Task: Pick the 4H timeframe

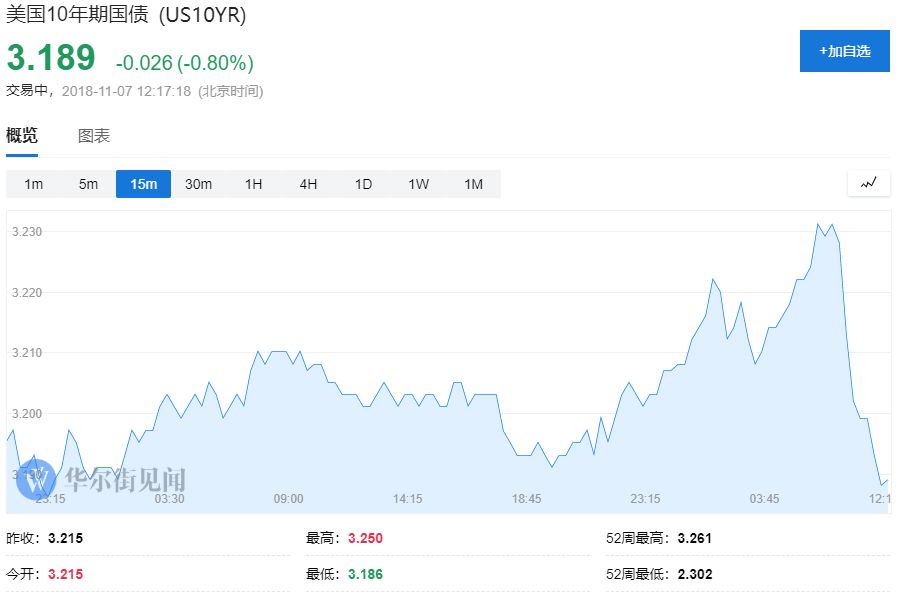Action: tap(308, 184)
